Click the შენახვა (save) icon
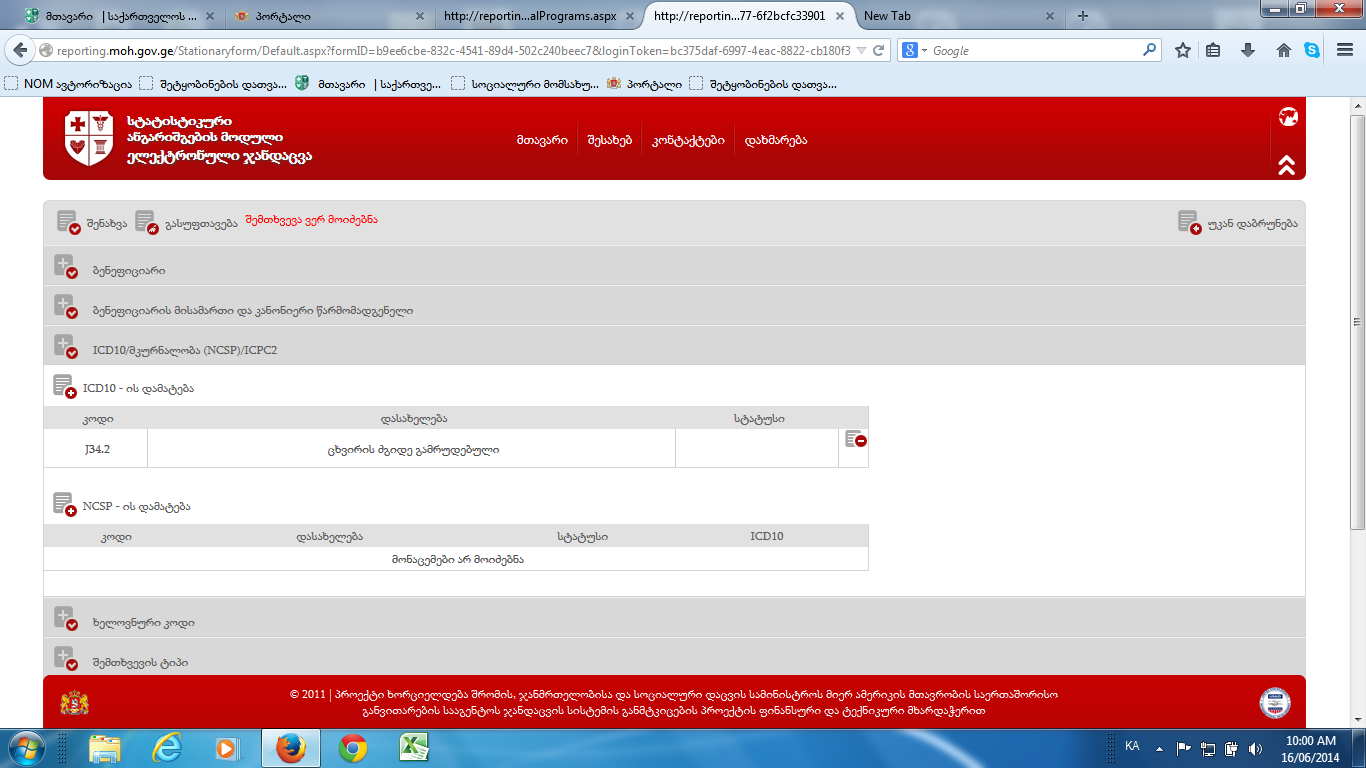 (x=68, y=223)
